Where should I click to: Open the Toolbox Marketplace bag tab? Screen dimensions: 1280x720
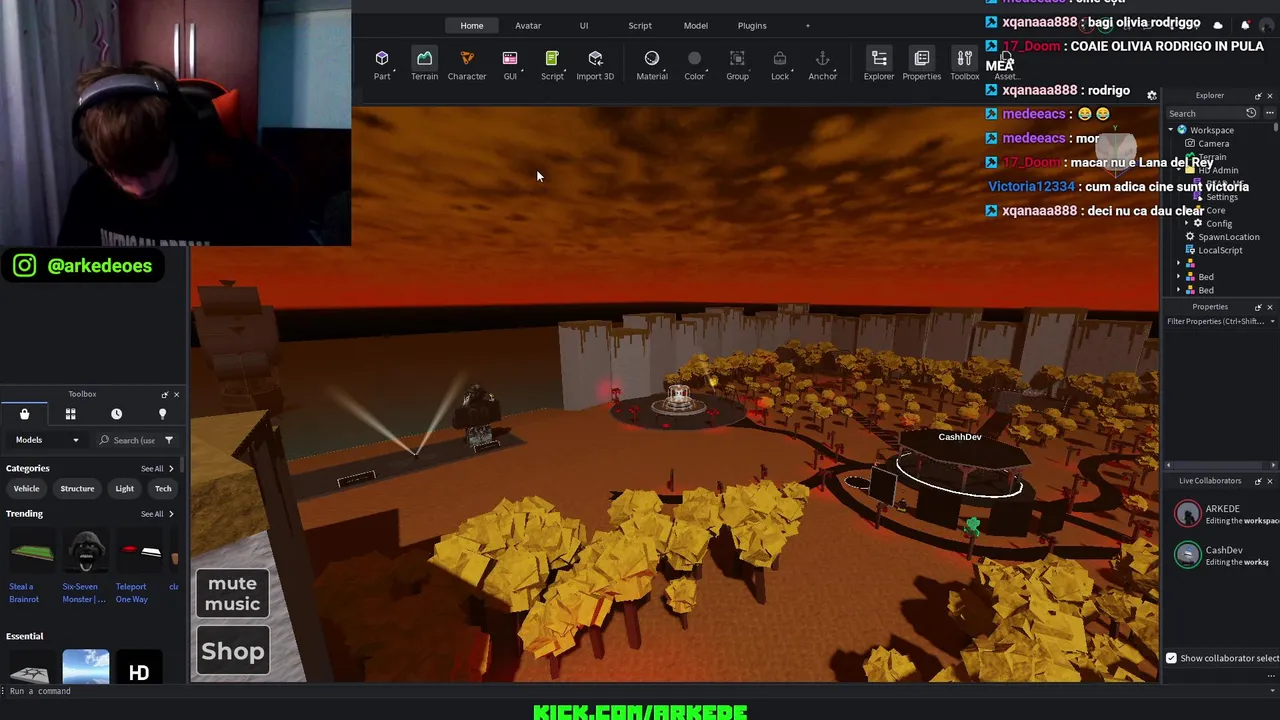pos(24,414)
